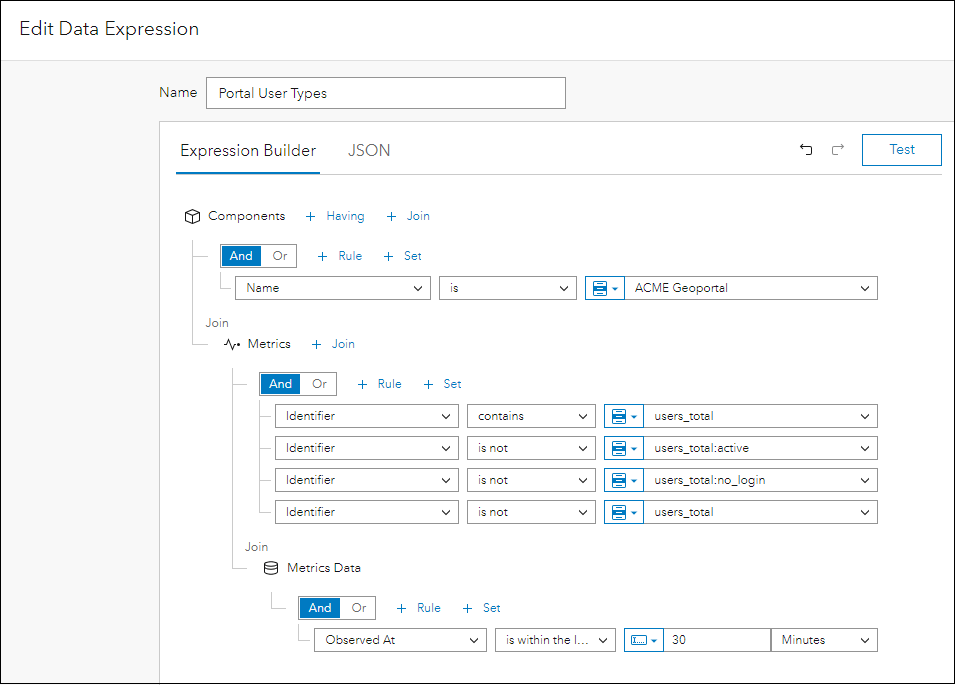Open the Minutes time unit dropdown

point(823,640)
